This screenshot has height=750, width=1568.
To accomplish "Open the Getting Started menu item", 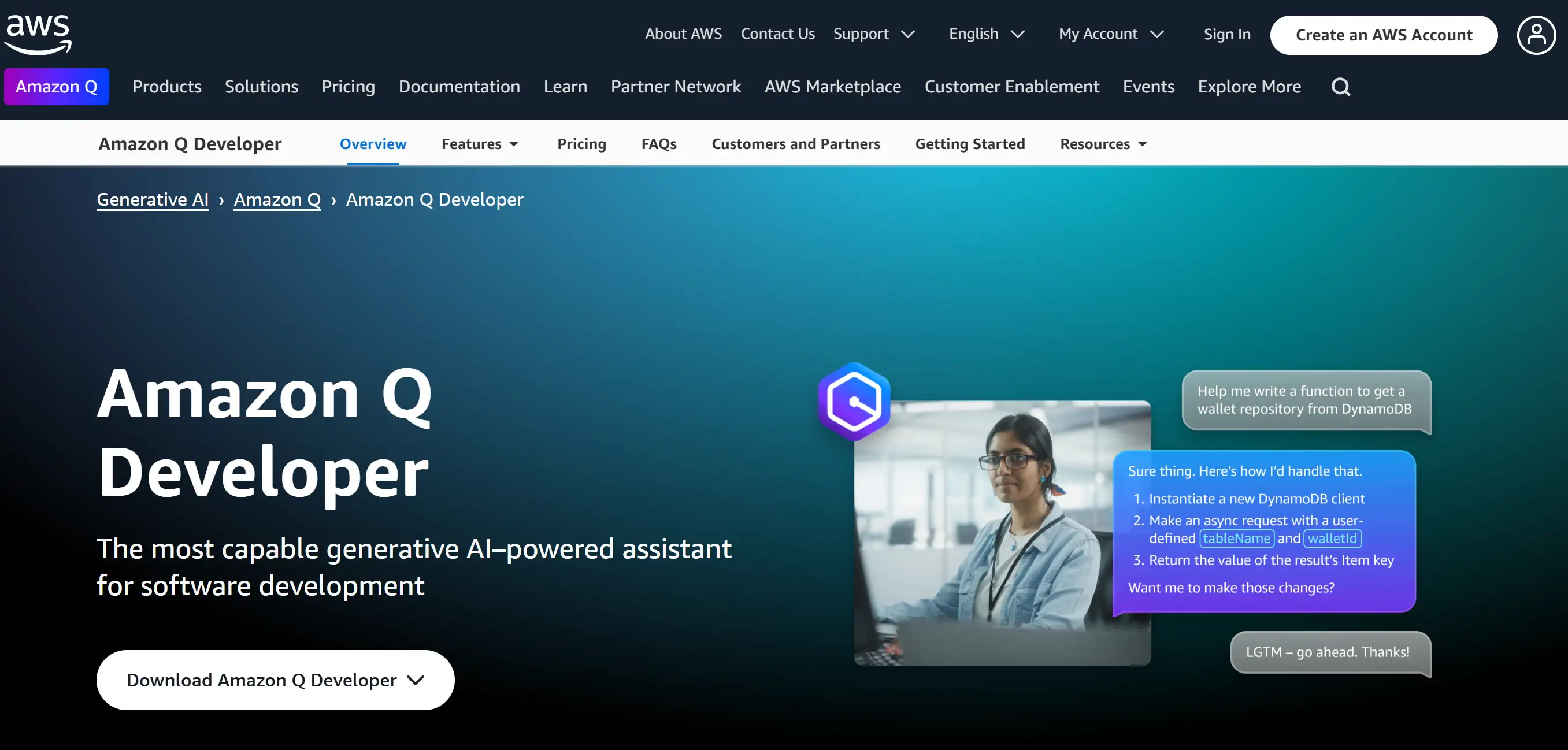I will tap(970, 143).
